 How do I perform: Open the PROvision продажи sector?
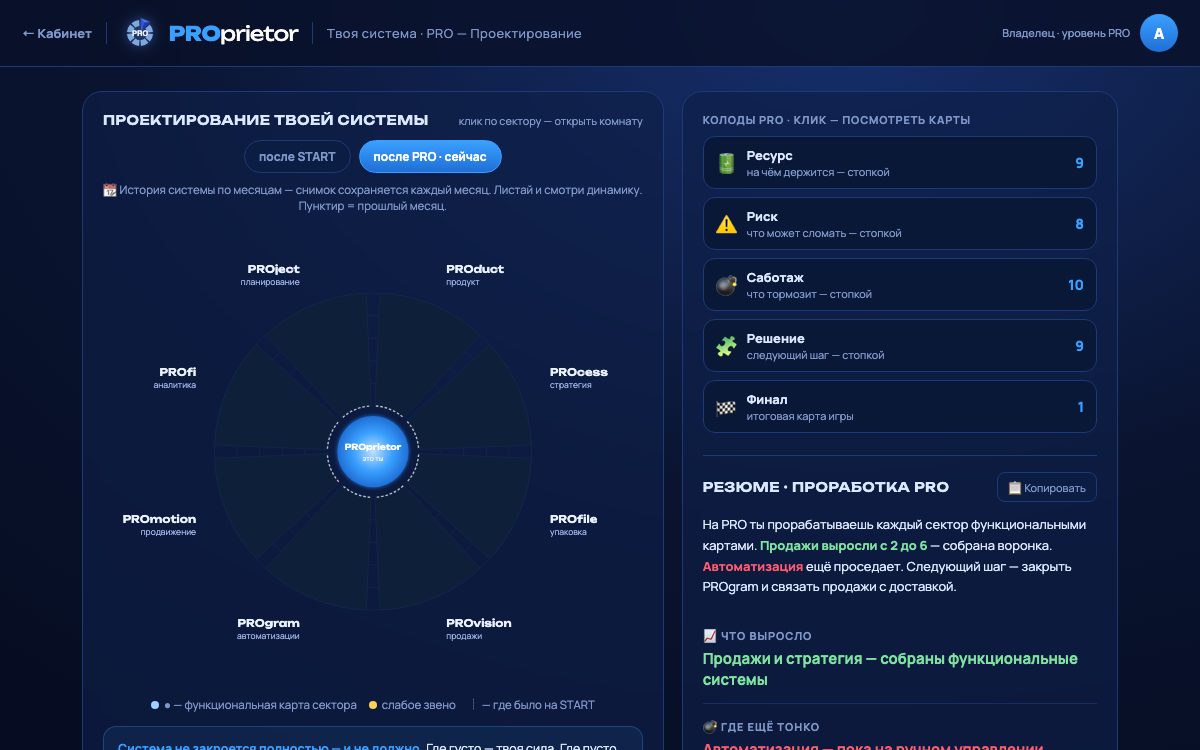pos(479,629)
